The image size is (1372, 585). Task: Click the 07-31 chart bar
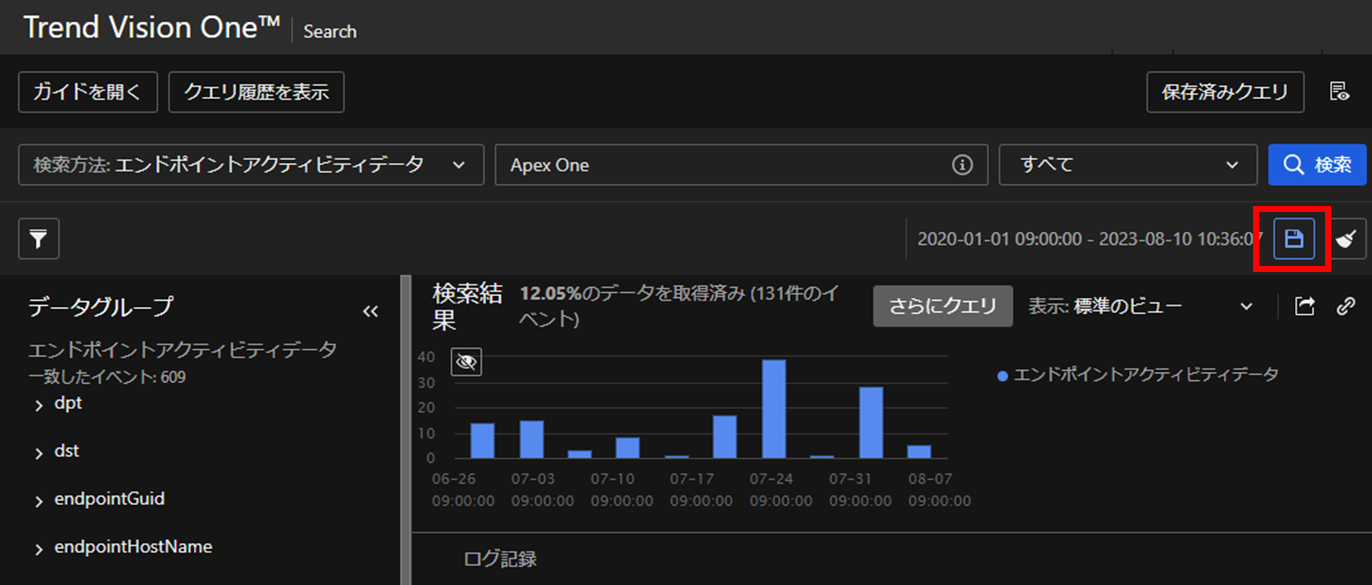(871, 423)
